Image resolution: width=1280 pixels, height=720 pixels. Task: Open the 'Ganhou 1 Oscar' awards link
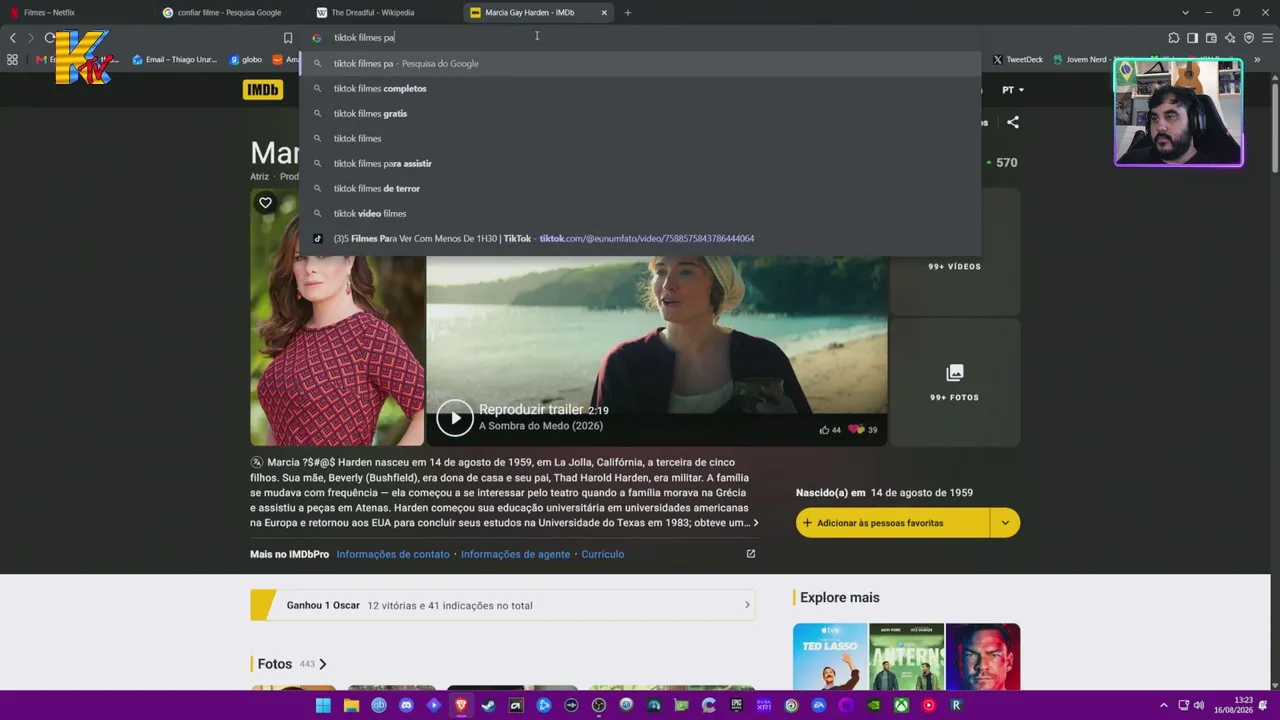[x=502, y=605]
